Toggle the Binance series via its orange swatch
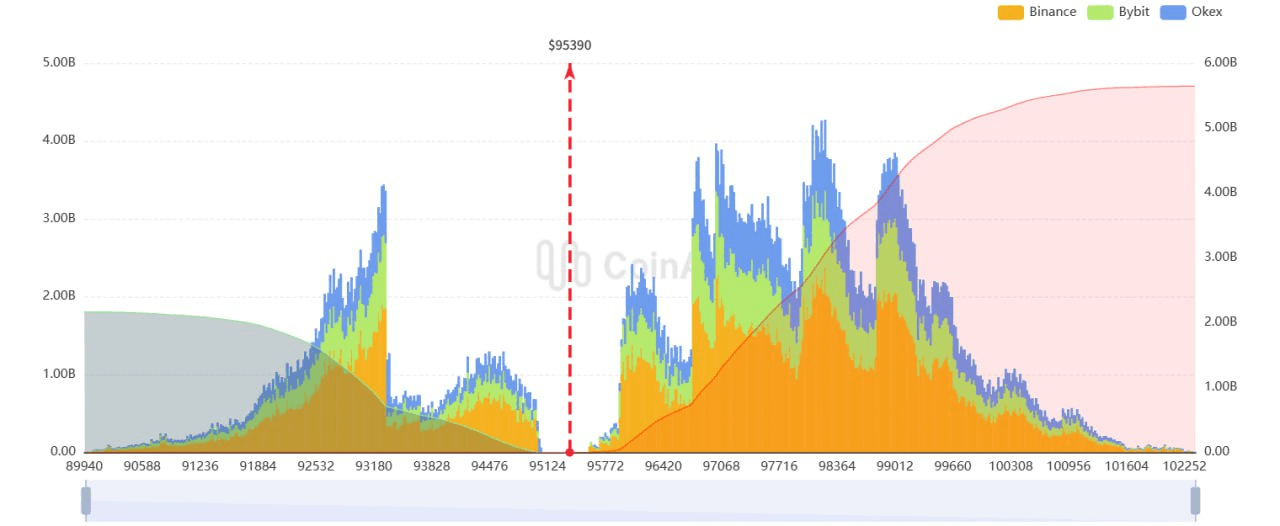Screen dimensions: 1280x526 pyautogui.click(x=1011, y=13)
